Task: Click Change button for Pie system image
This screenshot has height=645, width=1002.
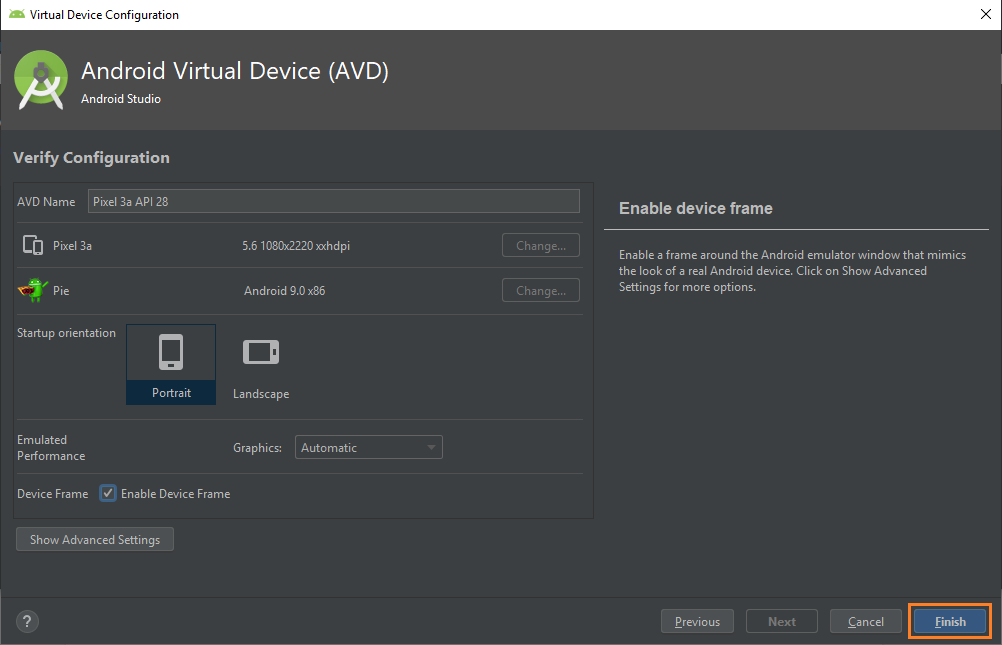Action: pyautogui.click(x=540, y=291)
